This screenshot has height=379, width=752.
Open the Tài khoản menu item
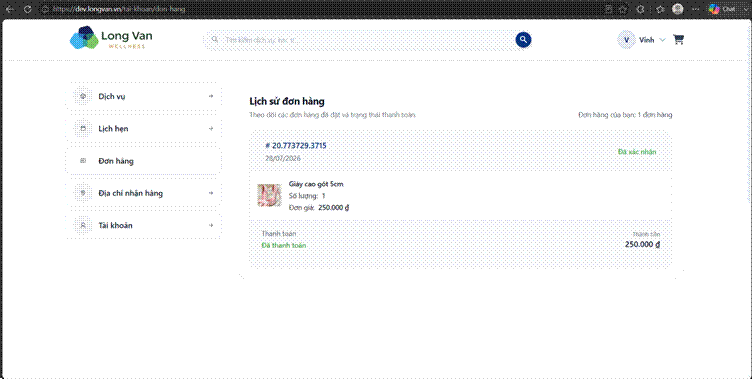click(143, 225)
